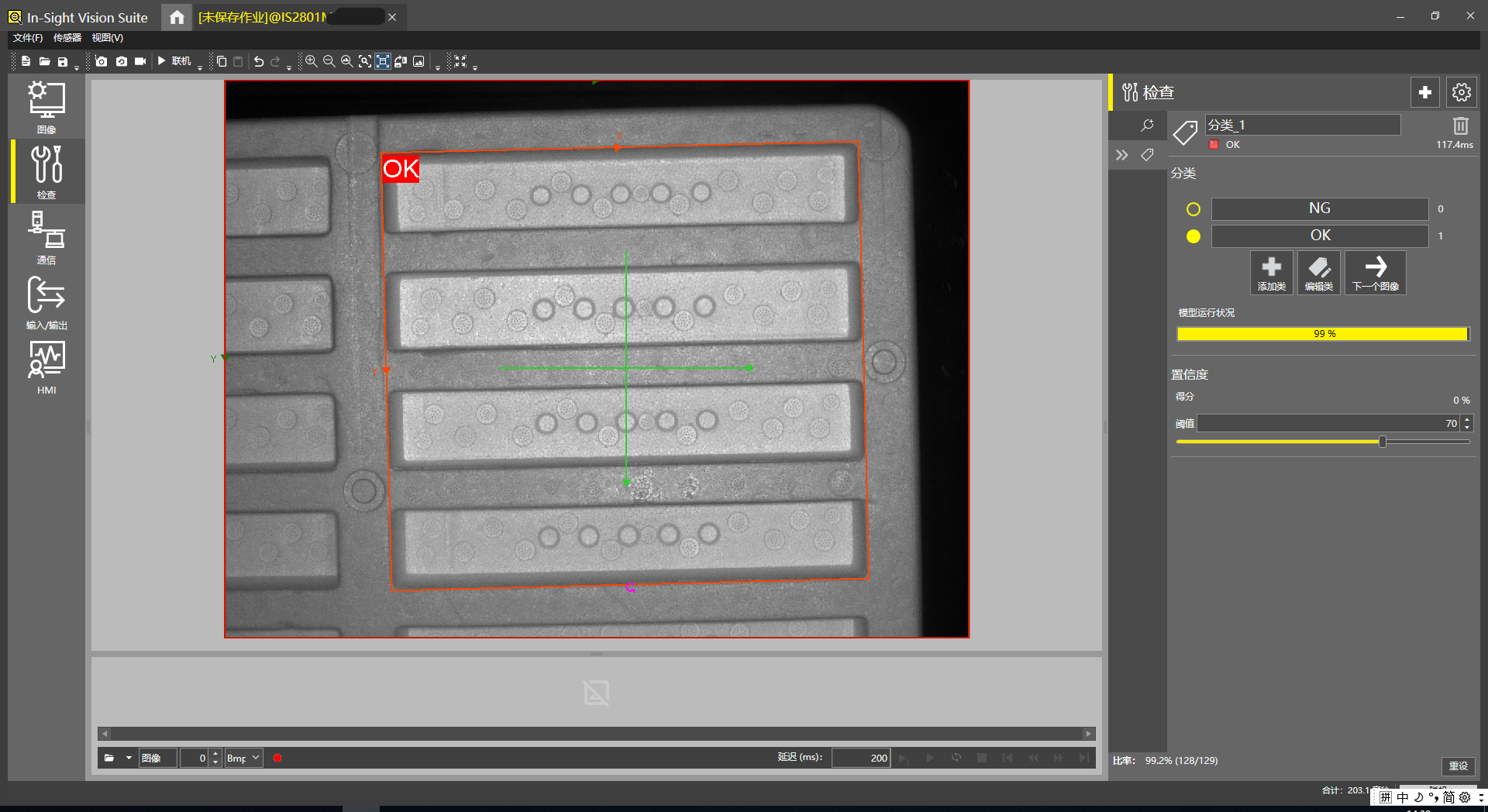Click the NG class label field
Viewport: 1488px width, 812px height.
[x=1320, y=208]
